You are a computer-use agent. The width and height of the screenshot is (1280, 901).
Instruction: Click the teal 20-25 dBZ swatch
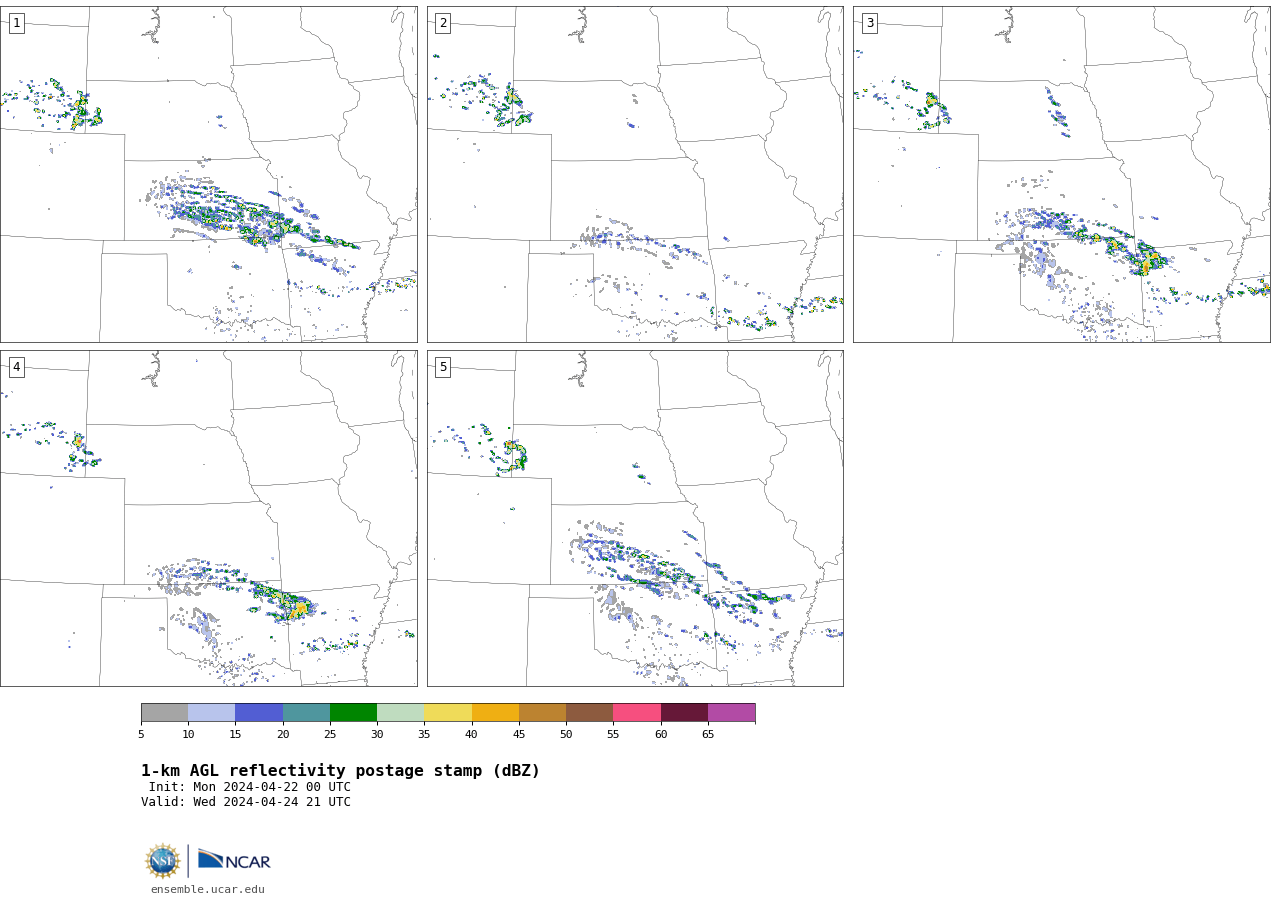click(306, 712)
